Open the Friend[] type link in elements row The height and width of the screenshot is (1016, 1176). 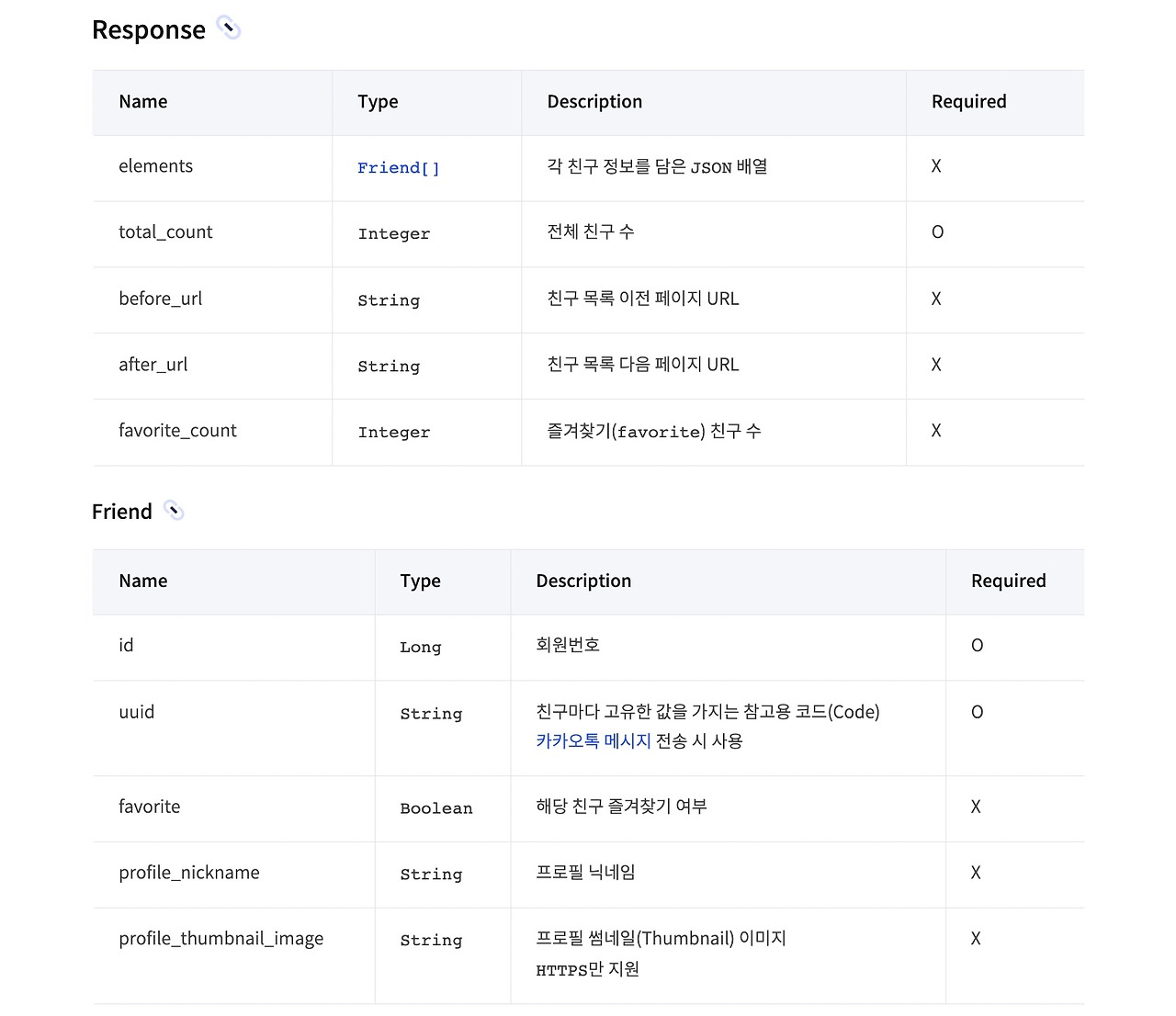(398, 167)
